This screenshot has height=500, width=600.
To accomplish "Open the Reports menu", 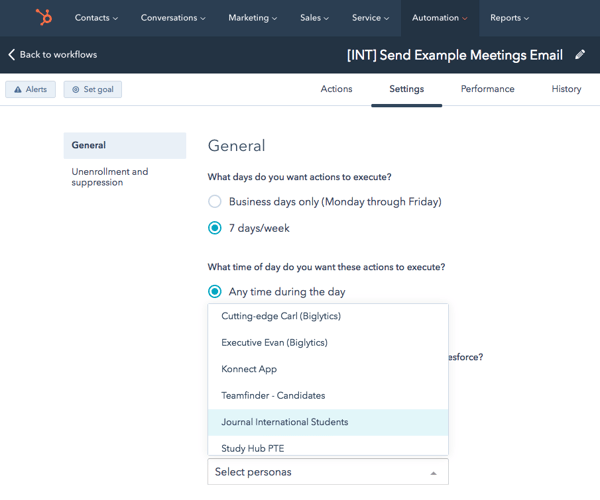I will point(510,18).
